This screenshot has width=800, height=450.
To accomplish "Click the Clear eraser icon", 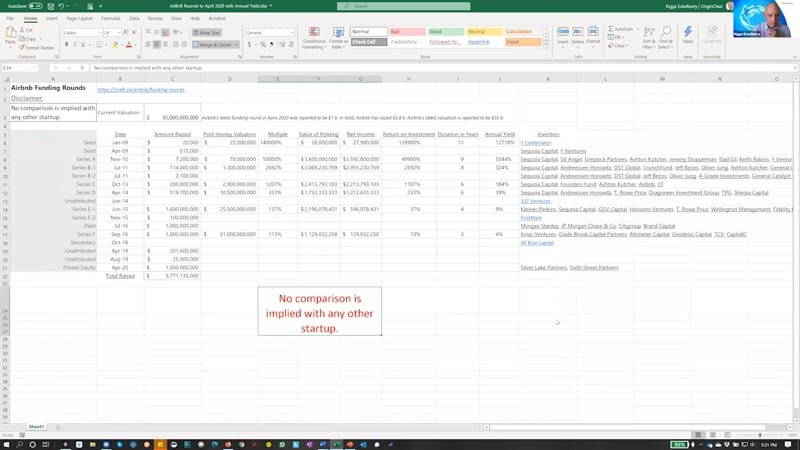I will 611,46.
